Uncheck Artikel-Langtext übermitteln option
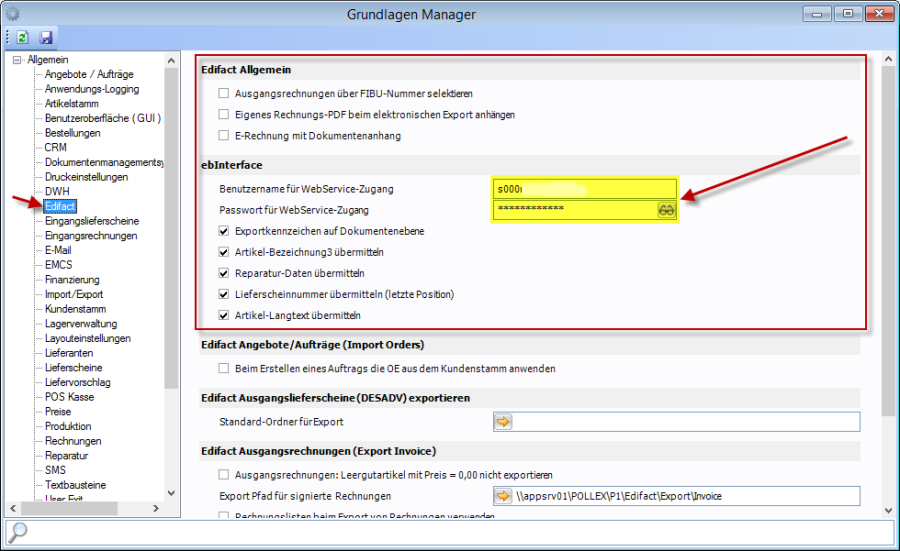Screen dimensions: 900x551 (224, 315)
